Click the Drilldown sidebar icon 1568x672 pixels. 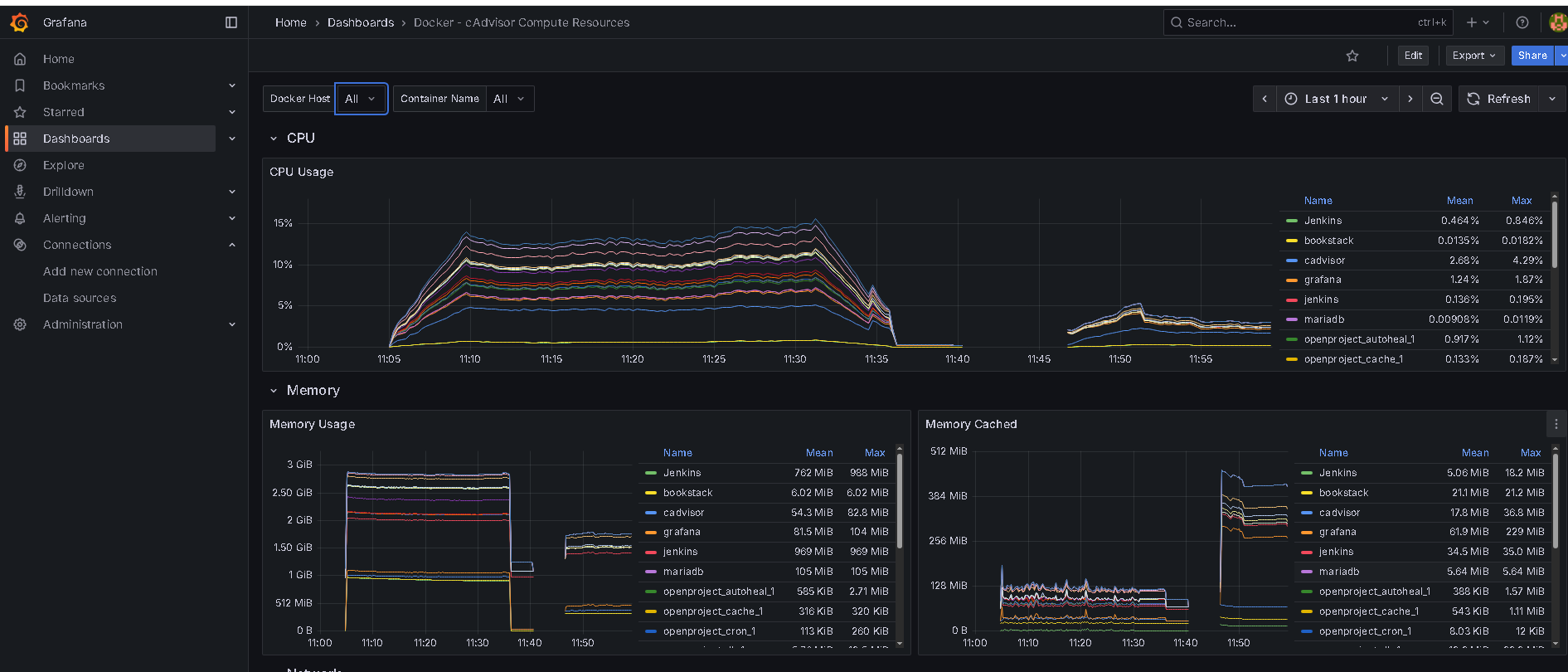[x=20, y=192]
